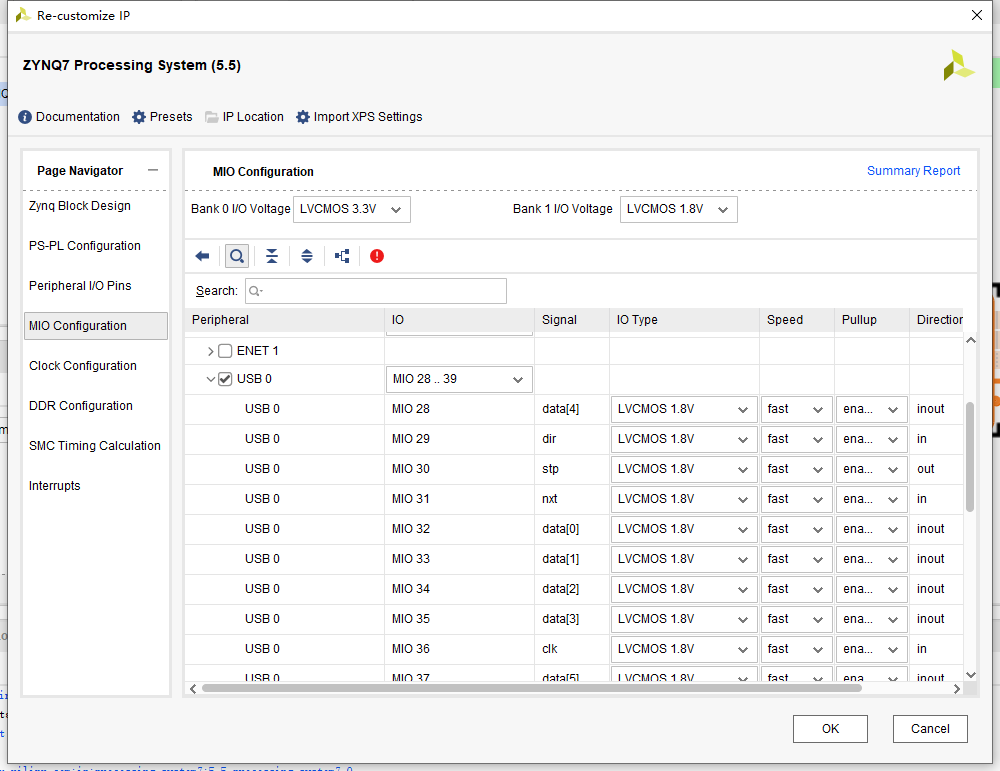Select the stp signal cell
The width and height of the screenshot is (1000, 771).
pyautogui.click(x=572, y=469)
